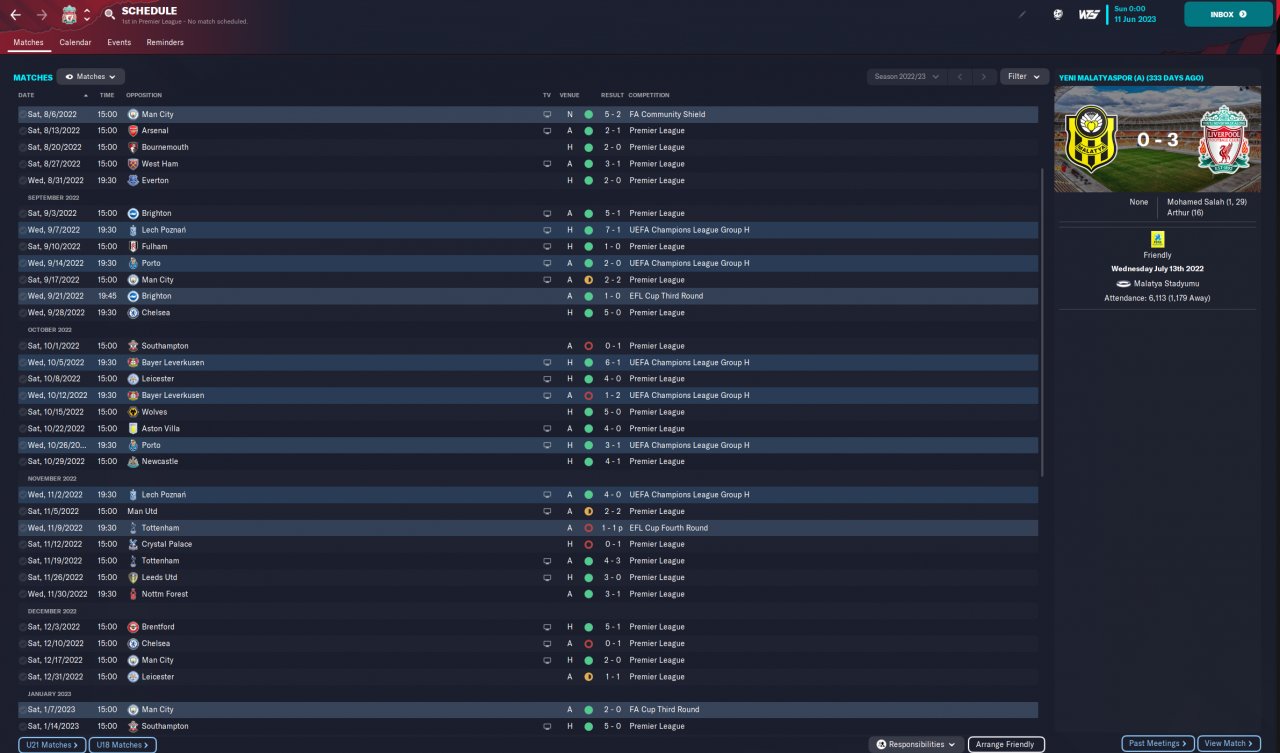Click the Liverpool crest in the scoreboard
1280x753 pixels.
[1223, 139]
